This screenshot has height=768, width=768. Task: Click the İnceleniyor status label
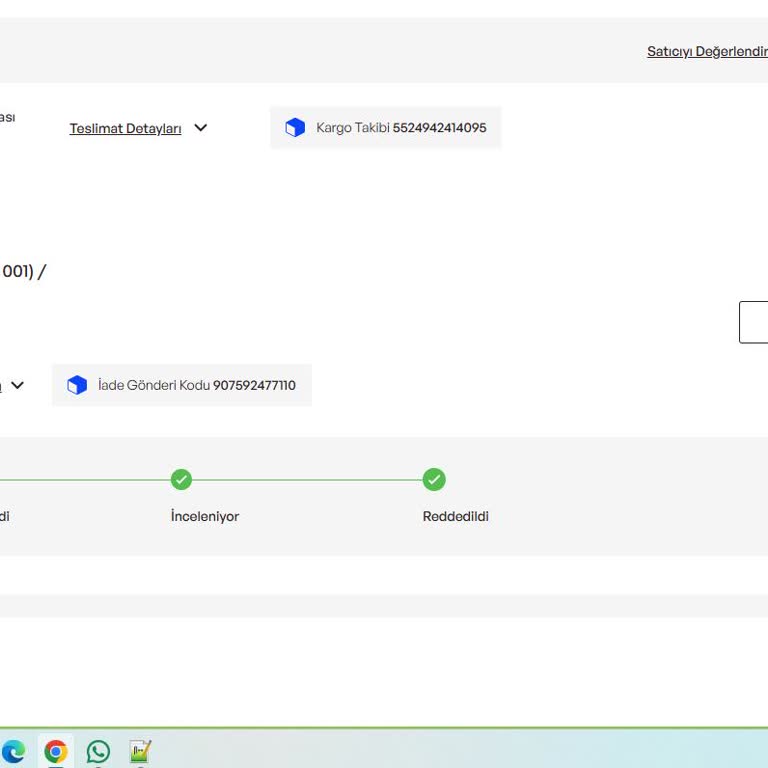[x=205, y=516]
